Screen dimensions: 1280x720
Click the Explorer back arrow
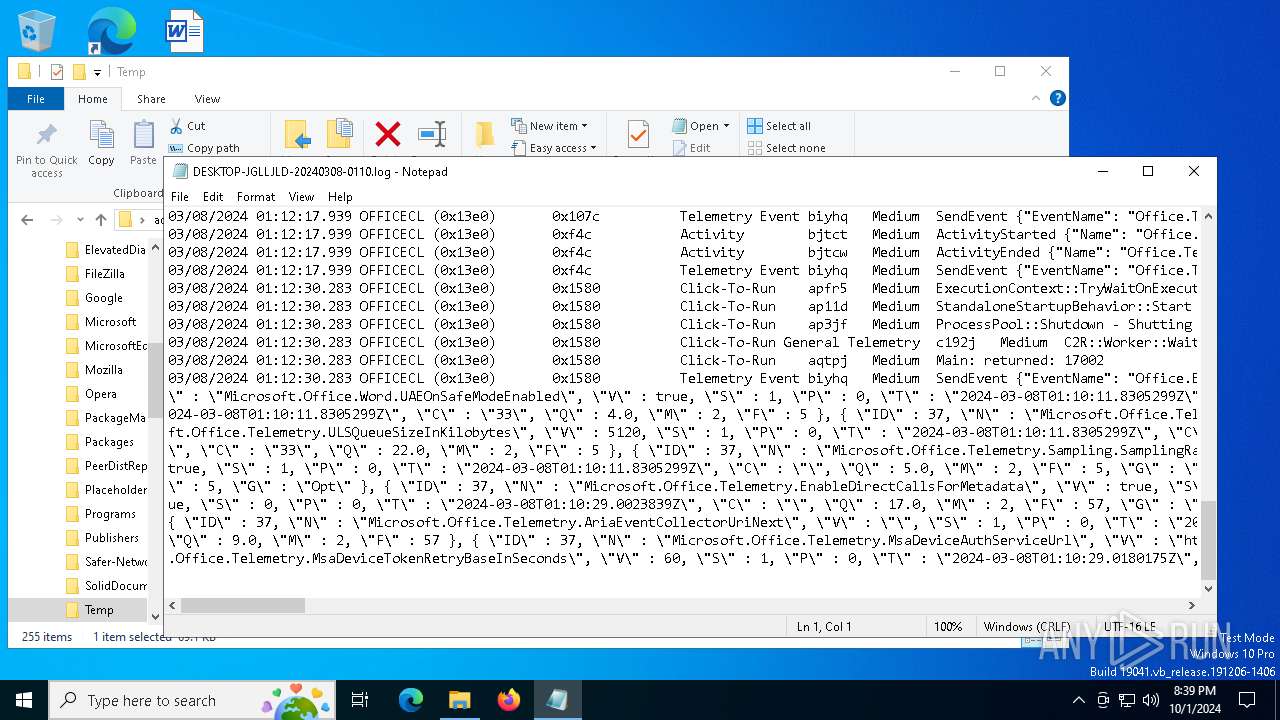pos(27,220)
